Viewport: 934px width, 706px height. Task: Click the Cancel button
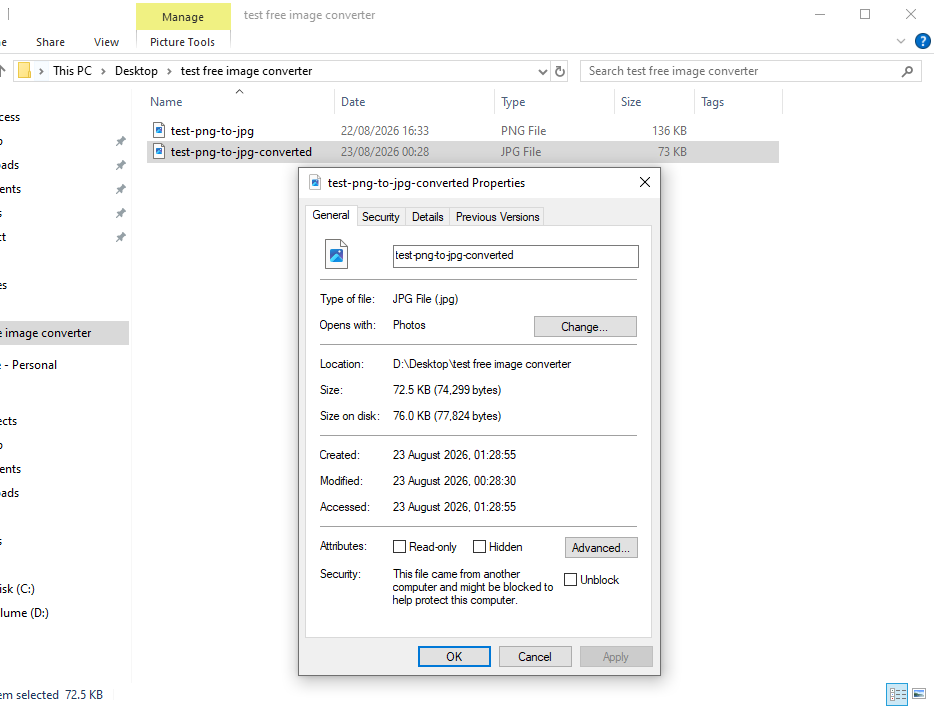(x=535, y=657)
